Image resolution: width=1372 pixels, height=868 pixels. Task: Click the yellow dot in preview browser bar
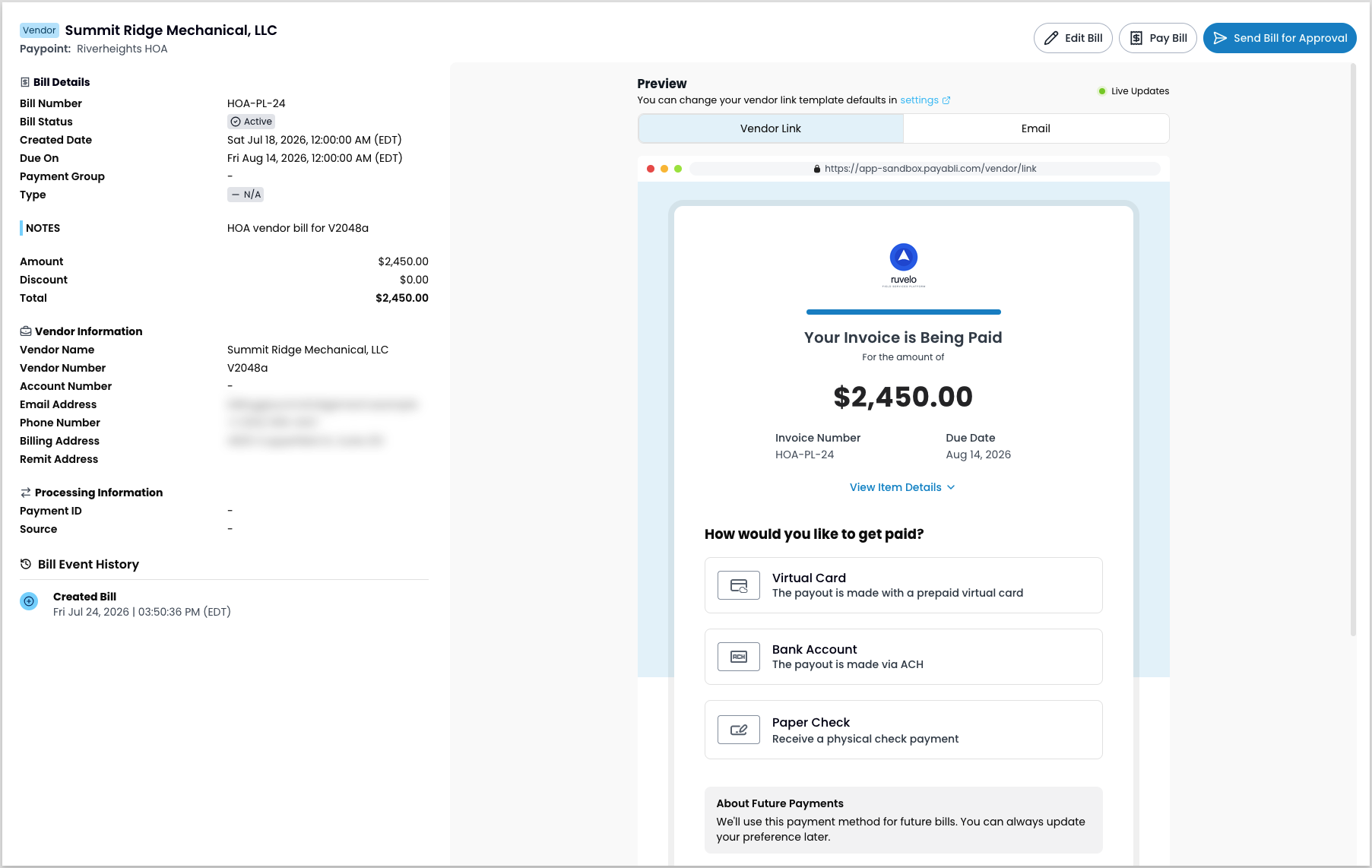click(x=664, y=169)
